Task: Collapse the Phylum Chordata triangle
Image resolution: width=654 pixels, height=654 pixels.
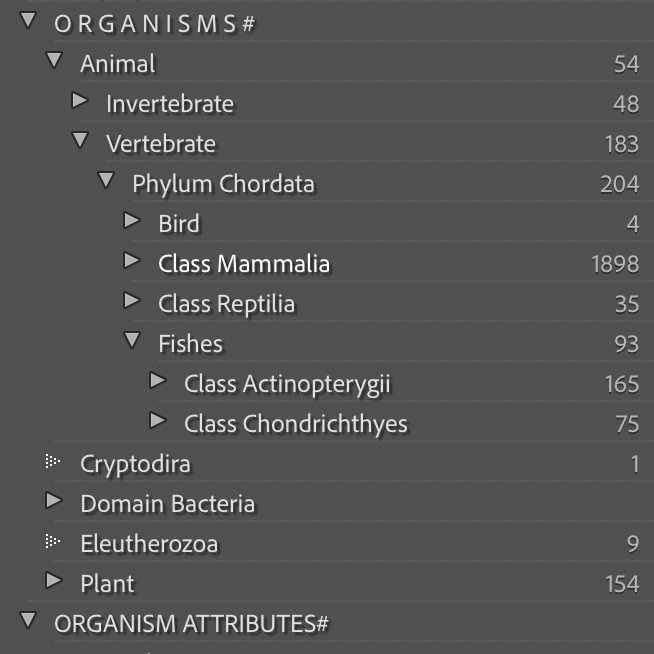Action: (x=106, y=181)
